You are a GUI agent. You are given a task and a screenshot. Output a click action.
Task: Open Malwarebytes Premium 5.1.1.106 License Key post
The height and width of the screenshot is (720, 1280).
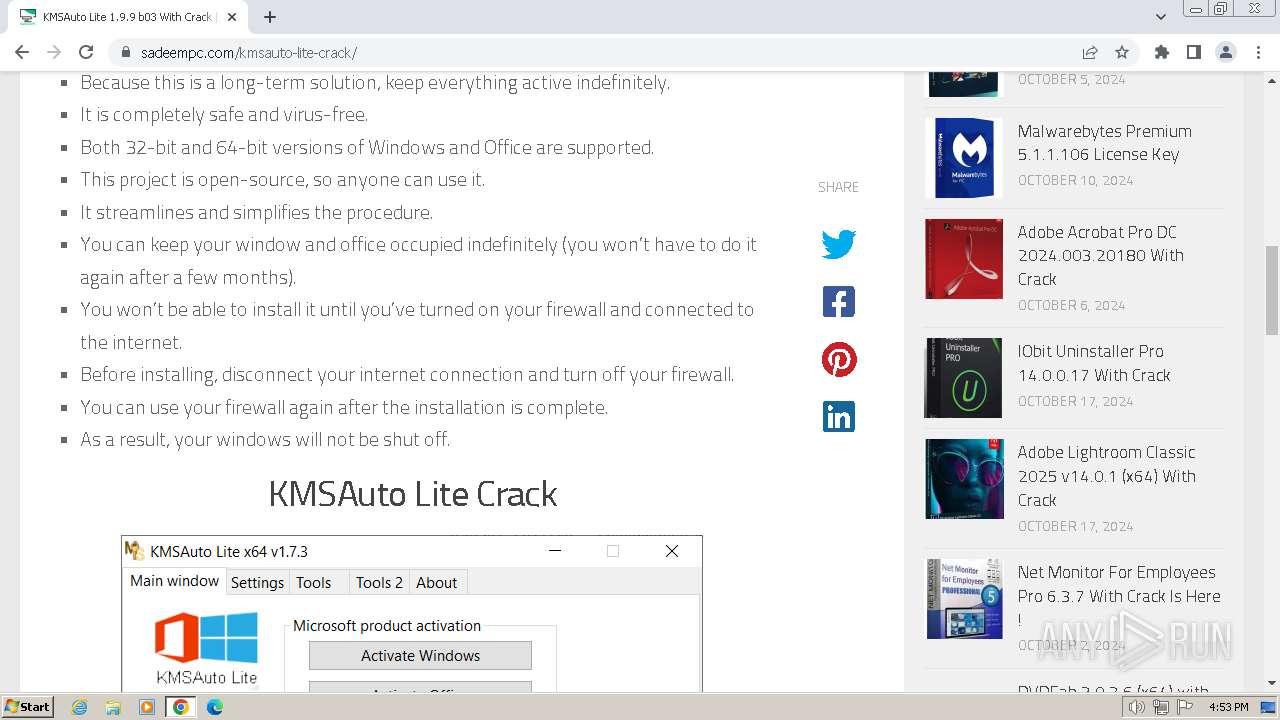tap(1104, 142)
